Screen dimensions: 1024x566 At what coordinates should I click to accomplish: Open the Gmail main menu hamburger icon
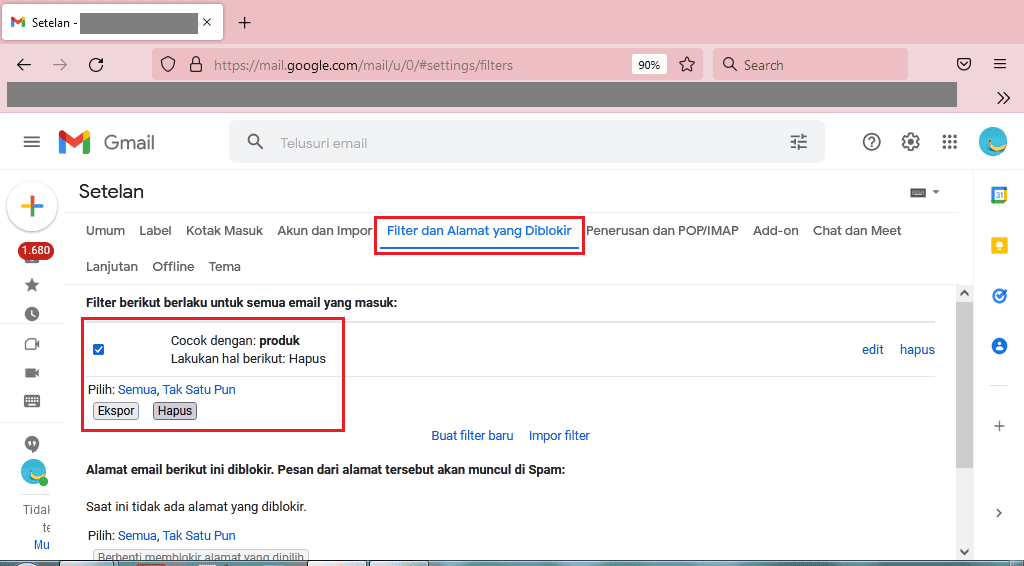(31, 142)
